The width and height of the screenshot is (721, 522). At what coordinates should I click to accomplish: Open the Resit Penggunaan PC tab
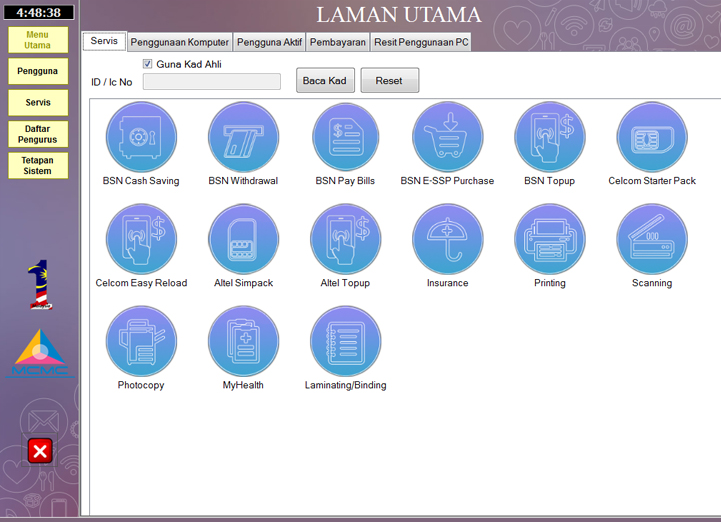pyautogui.click(x=421, y=42)
